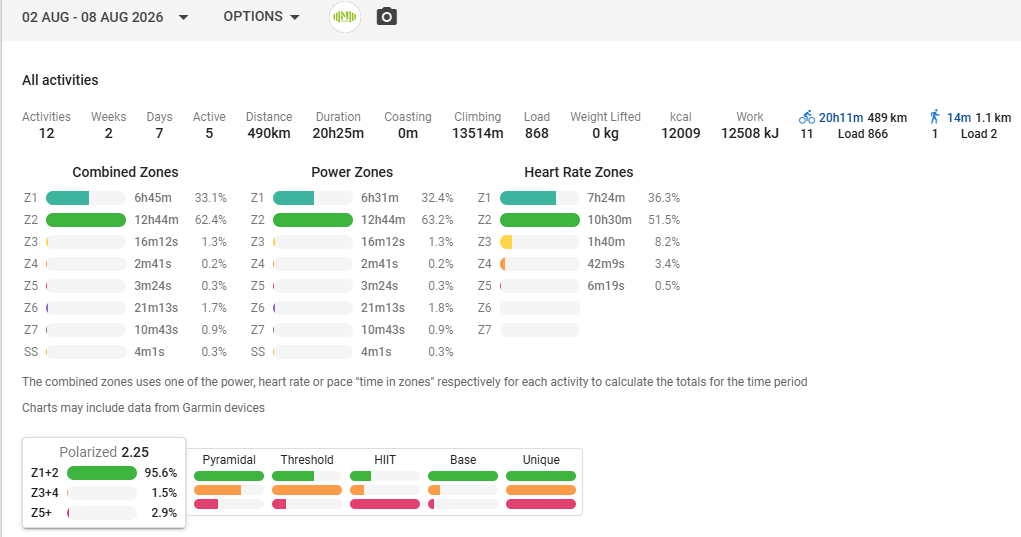
Task: Open the 20h11m cycling duration link
Action: 841,118
